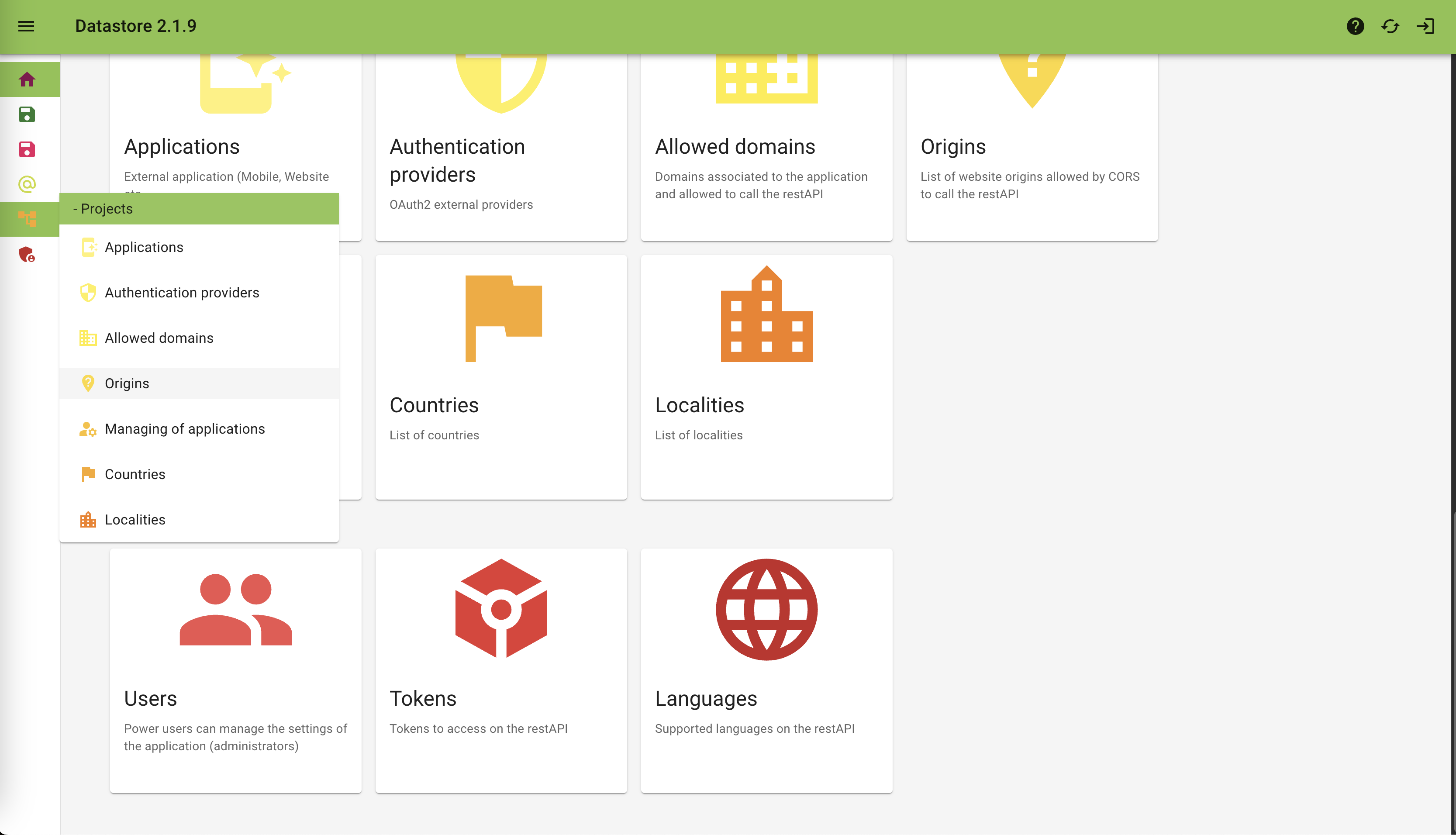1456x835 pixels.
Task: Click the orange projects tree sidebar icon
Action: pos(27,219)
